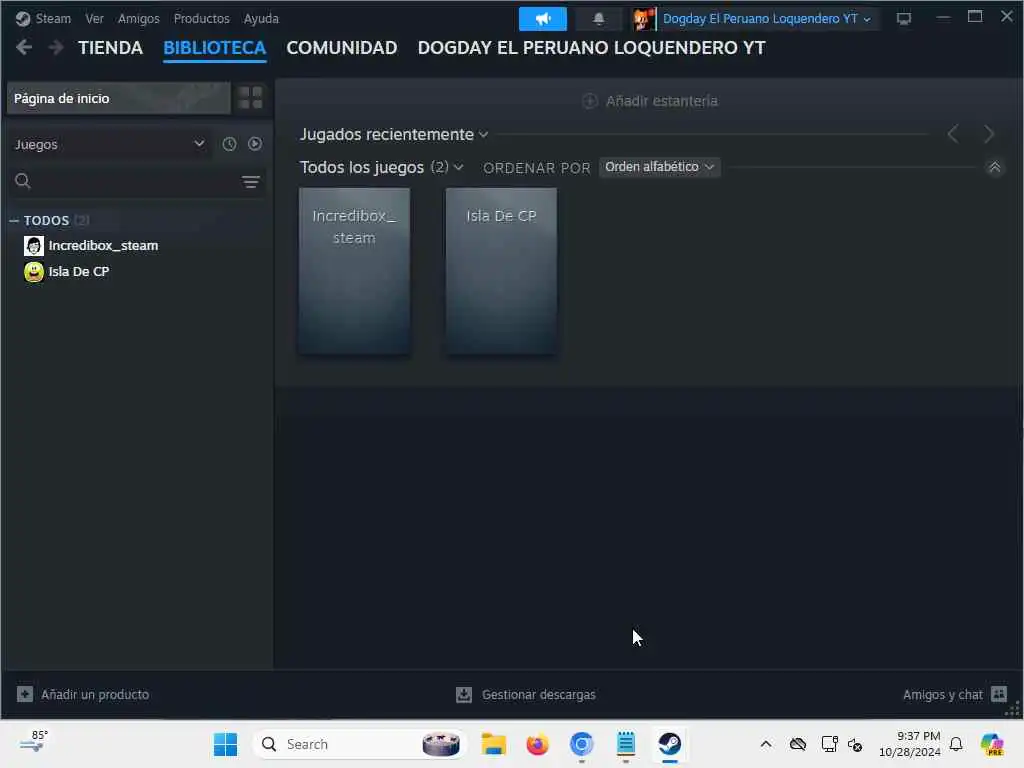Open Isla De CP game cover tile

[x=502, y=271]
